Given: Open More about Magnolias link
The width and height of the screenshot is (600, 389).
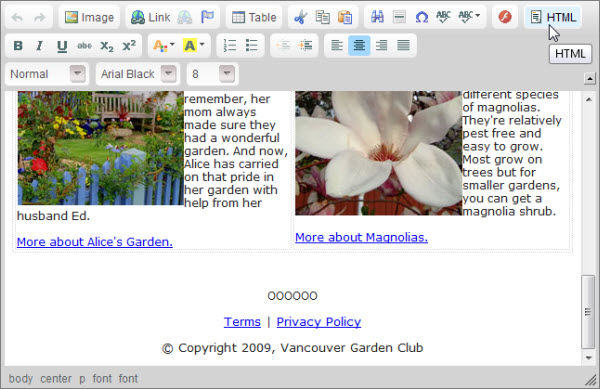Looking at the screenshot, I should [x=362, y=238].
